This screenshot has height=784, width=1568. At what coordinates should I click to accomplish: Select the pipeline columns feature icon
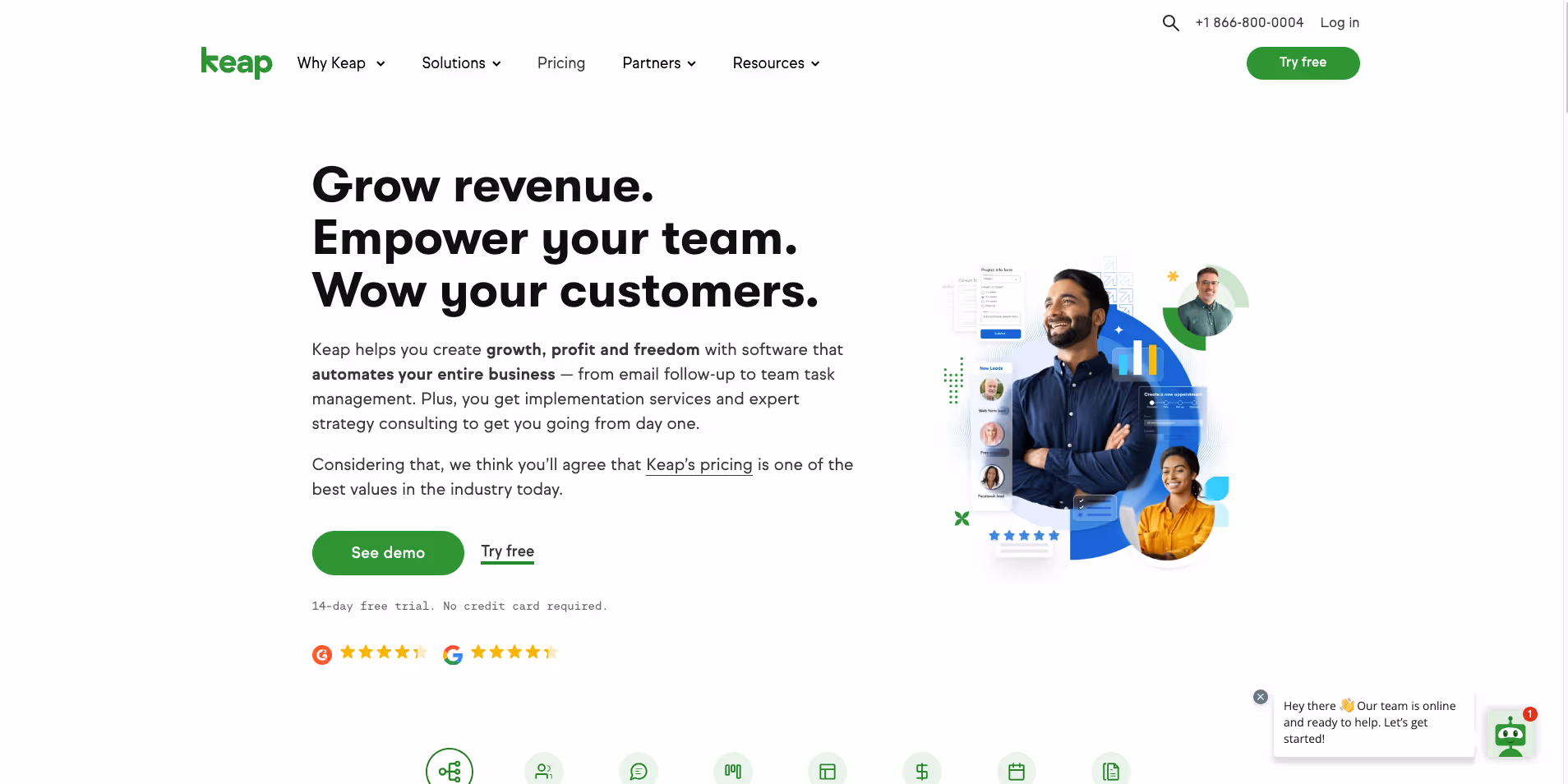coord(733,771)
